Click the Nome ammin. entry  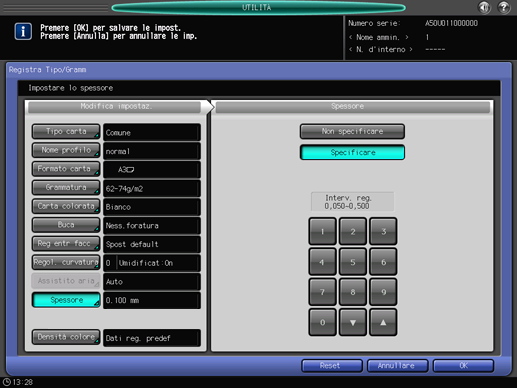pos(378,37)
